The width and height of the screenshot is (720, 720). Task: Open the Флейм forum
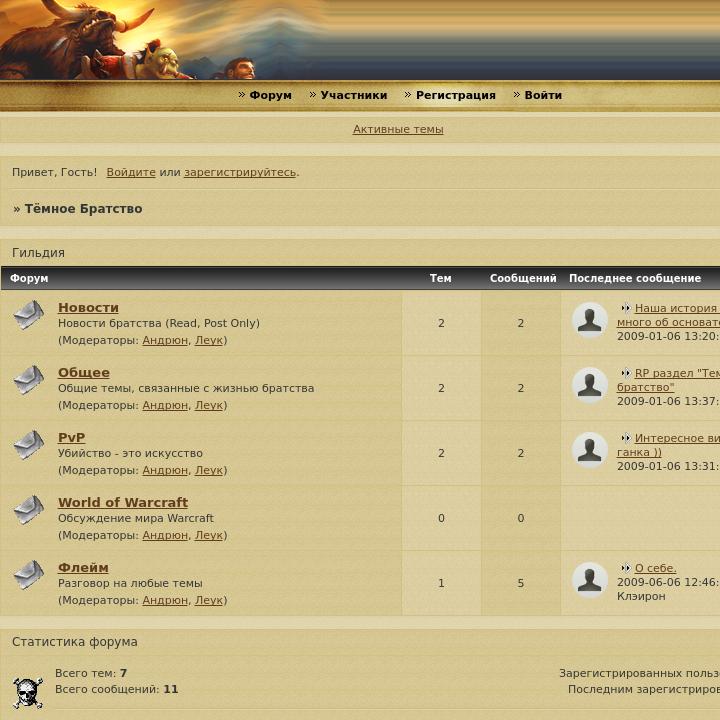(83, 568)
